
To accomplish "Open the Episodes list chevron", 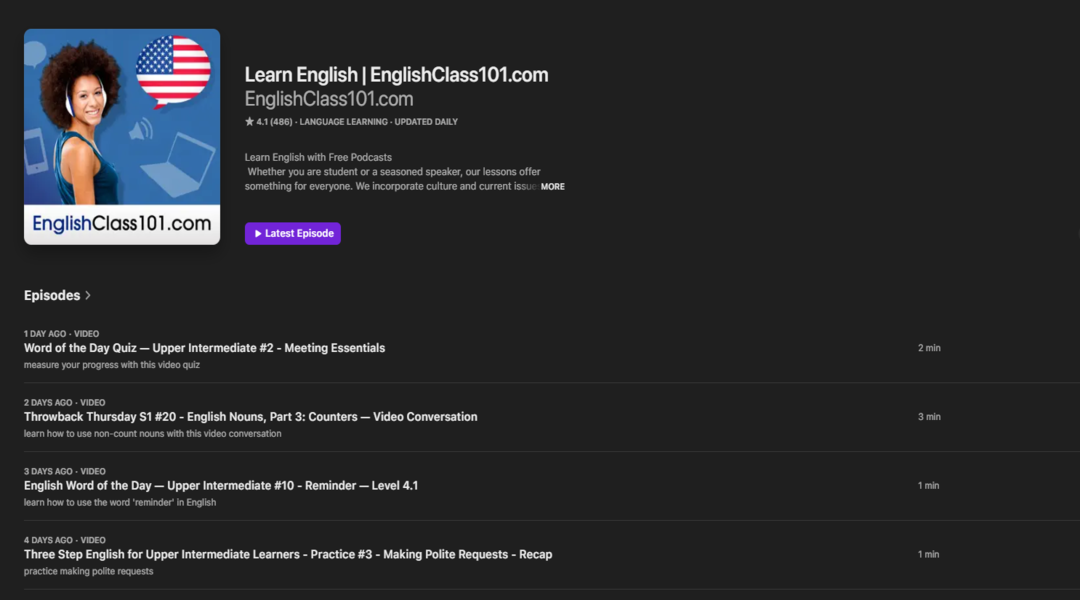I will coord(87,296).
